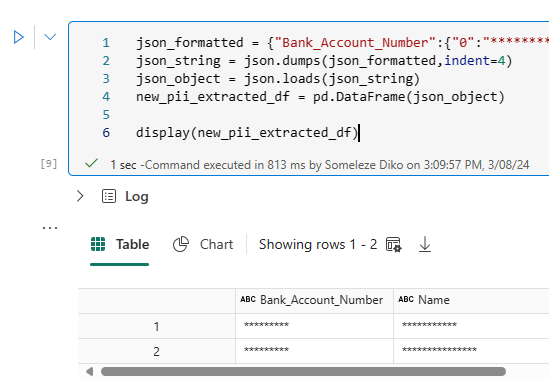Click the Log list icon
This screenshot has height=379, width=549.
(x=109, y=196)
